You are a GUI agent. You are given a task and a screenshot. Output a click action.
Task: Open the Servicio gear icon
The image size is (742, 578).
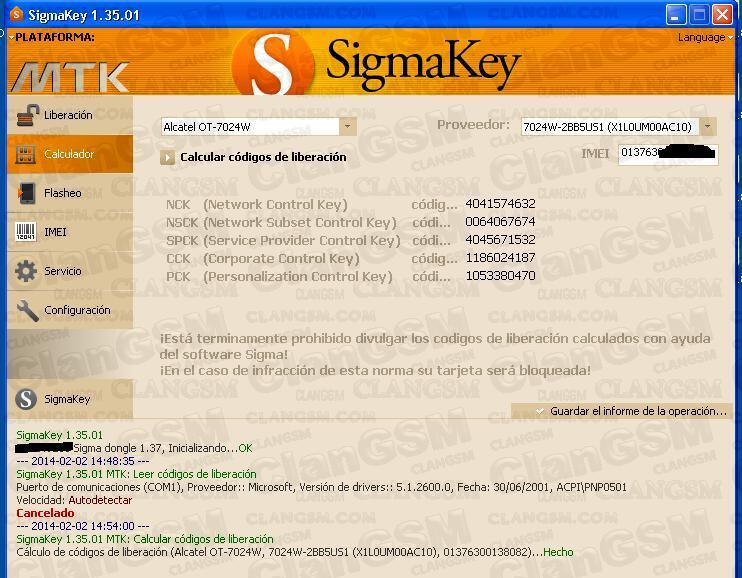click(26, 271)
